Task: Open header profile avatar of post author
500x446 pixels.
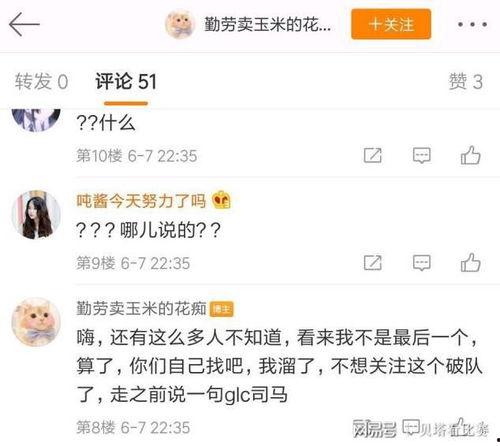Action: [x=180, y=24]
